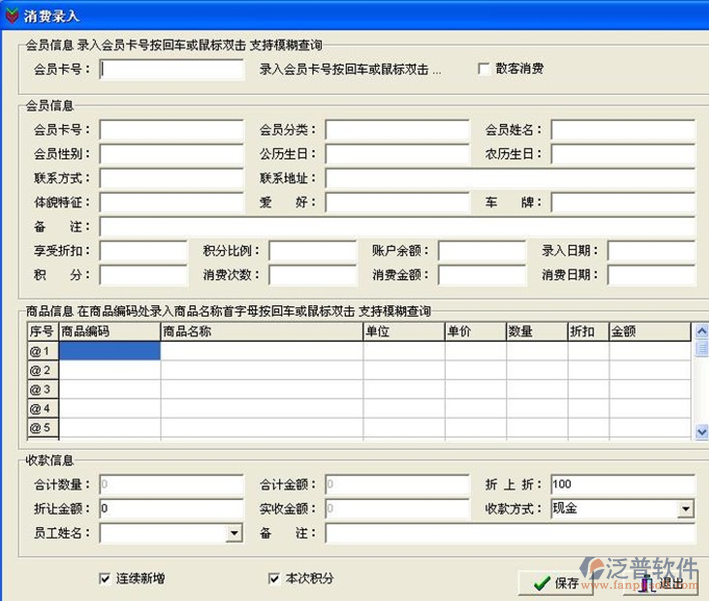This screenshot has height=601, width=709.
Task: Select the first row 商品编码 cell
Action: pyautogui.click(x=109, y=351)
